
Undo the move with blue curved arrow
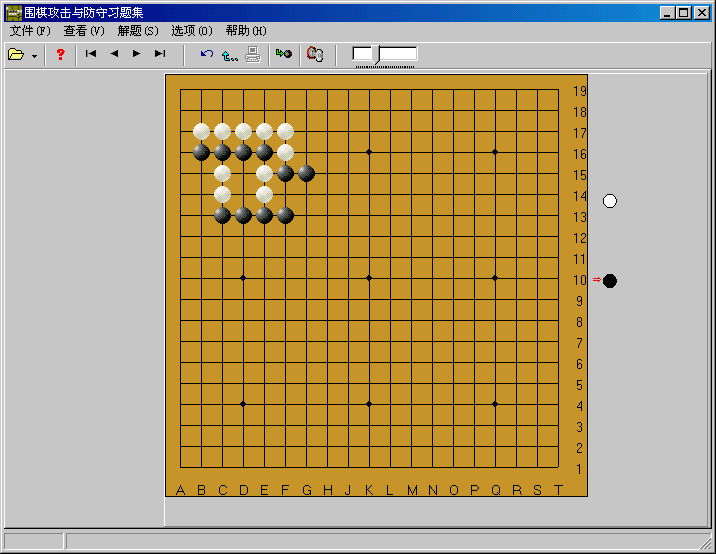207,54
